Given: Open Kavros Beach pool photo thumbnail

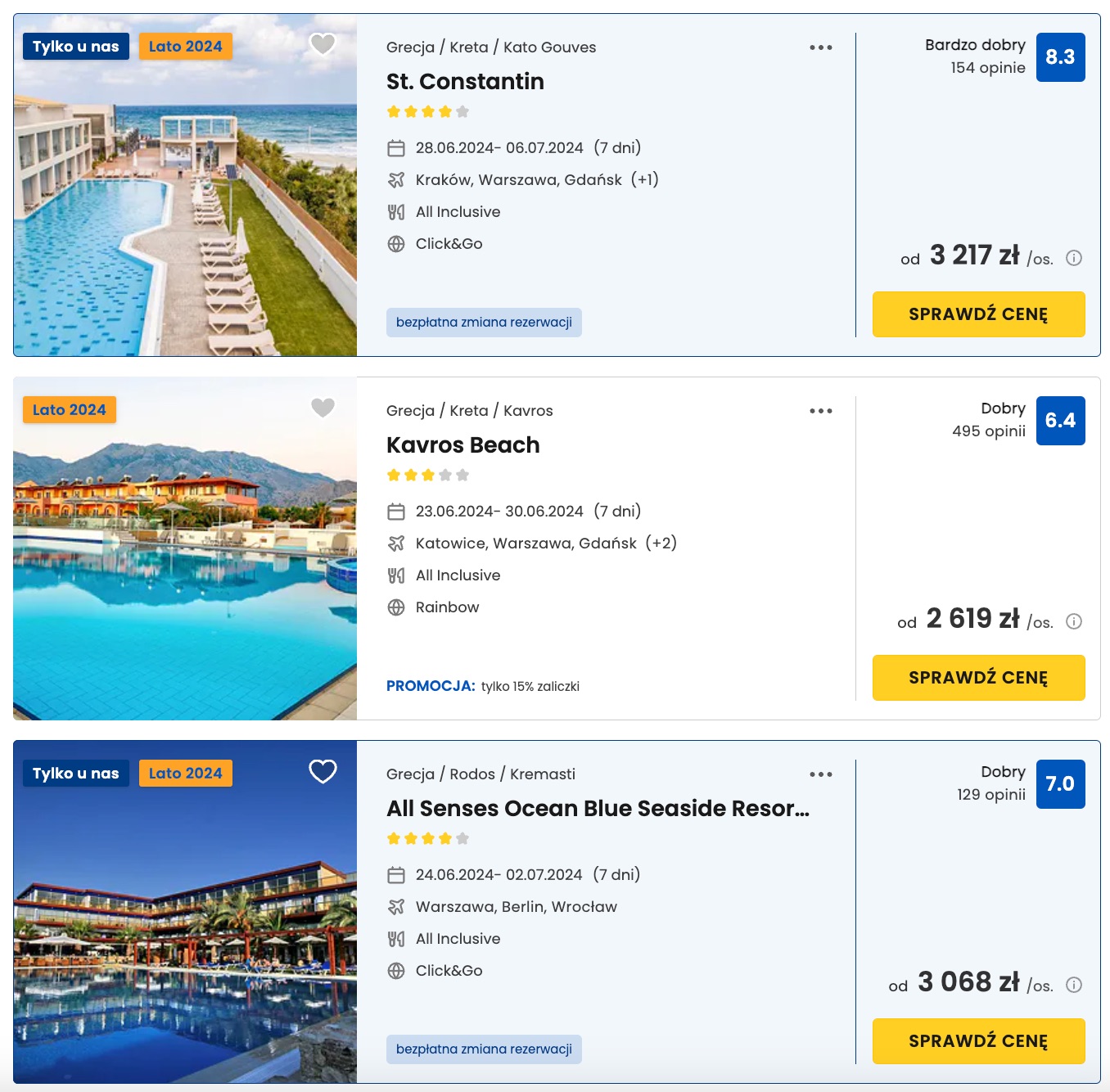Looking at the screenshot, I should (185, 548).
